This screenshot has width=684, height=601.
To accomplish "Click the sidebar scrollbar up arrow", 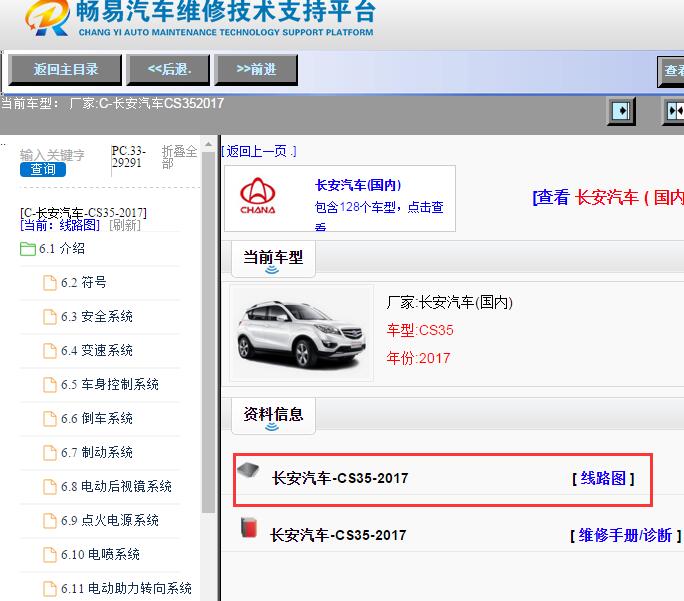I will coord(209,144).
